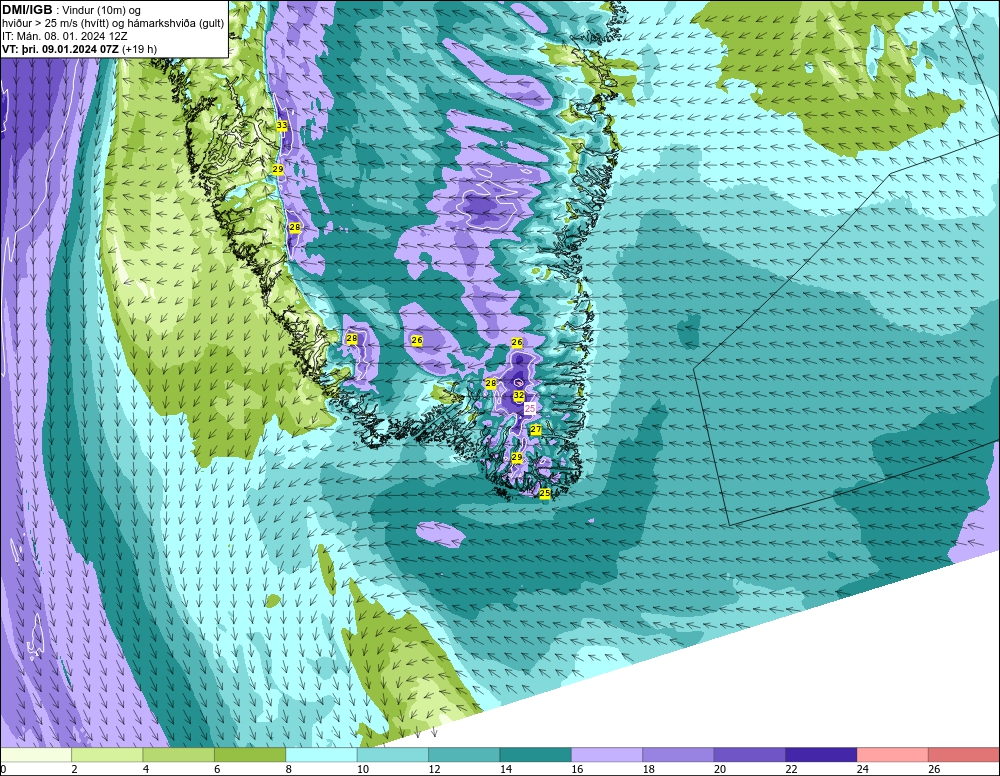The image size is (1000, 776).
Task: Click the 12–14 teal legend swatch
Action: 464,755
